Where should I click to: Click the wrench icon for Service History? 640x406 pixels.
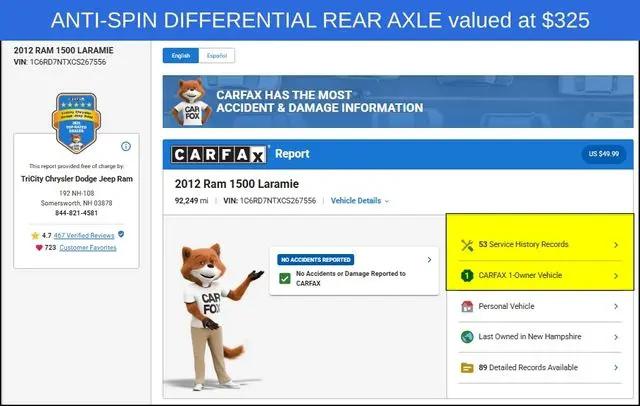467,245
